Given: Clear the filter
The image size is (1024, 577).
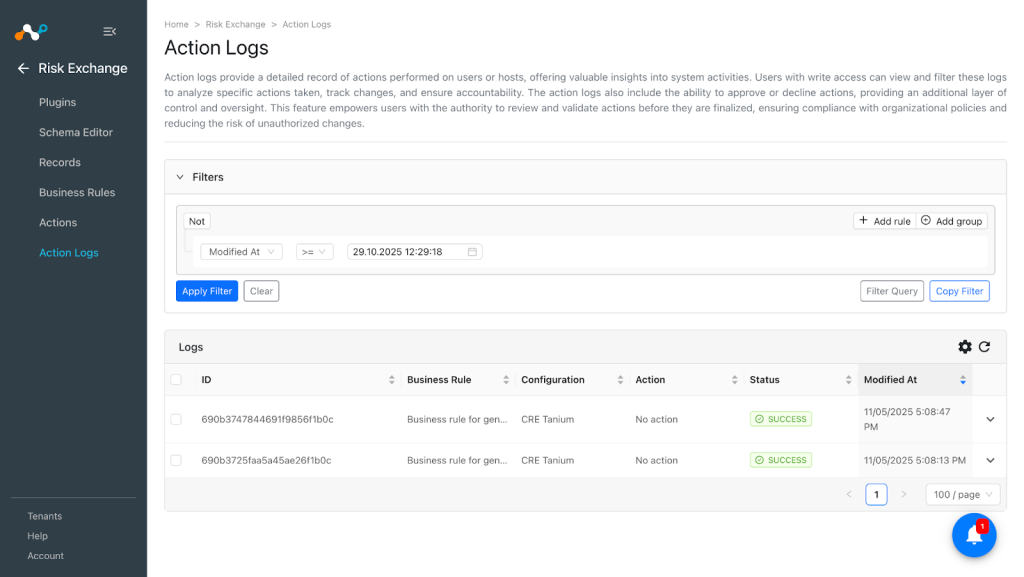Looking at the screenshot, I should (261, 291).
